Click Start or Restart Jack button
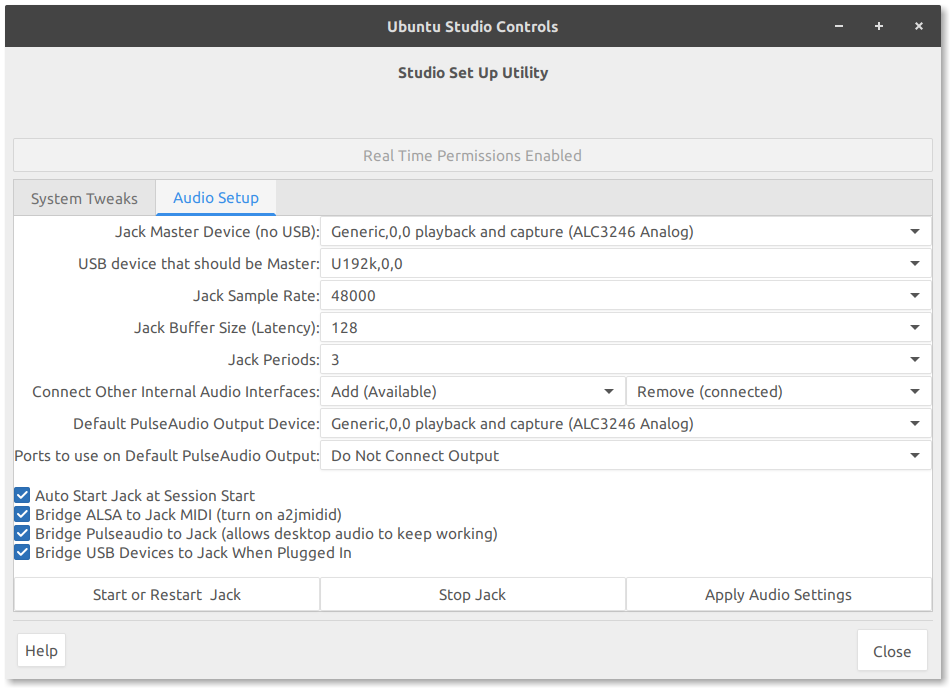950x688 pixels. 167,594
